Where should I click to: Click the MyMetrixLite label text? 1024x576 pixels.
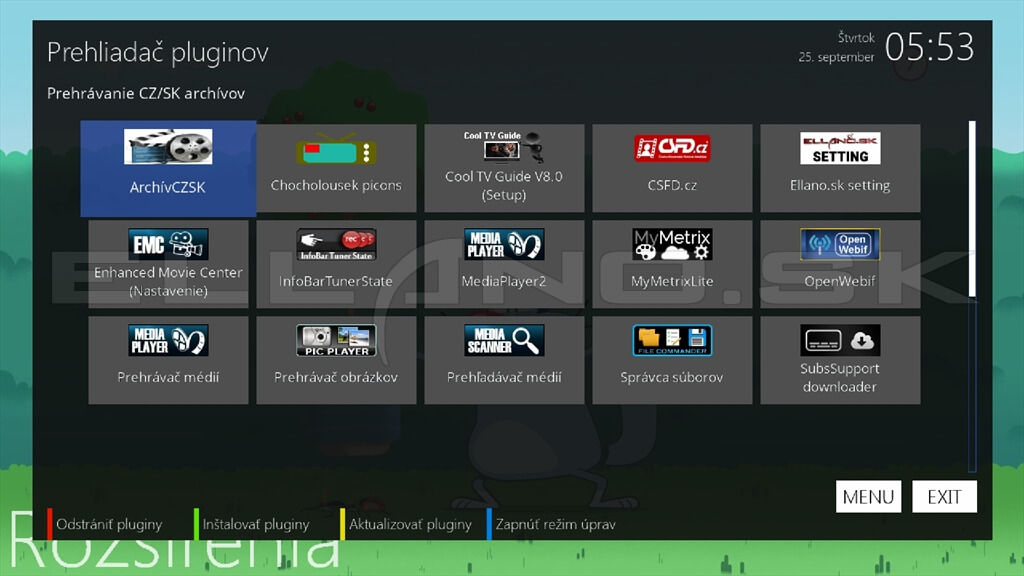[x=672, y=281]
